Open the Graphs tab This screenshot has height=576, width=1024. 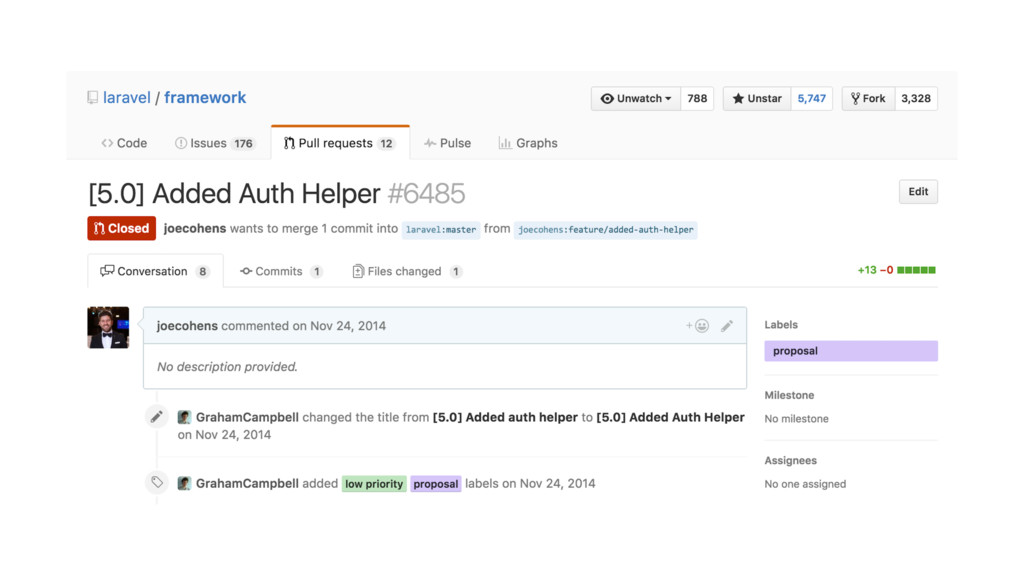click(528, 143)
